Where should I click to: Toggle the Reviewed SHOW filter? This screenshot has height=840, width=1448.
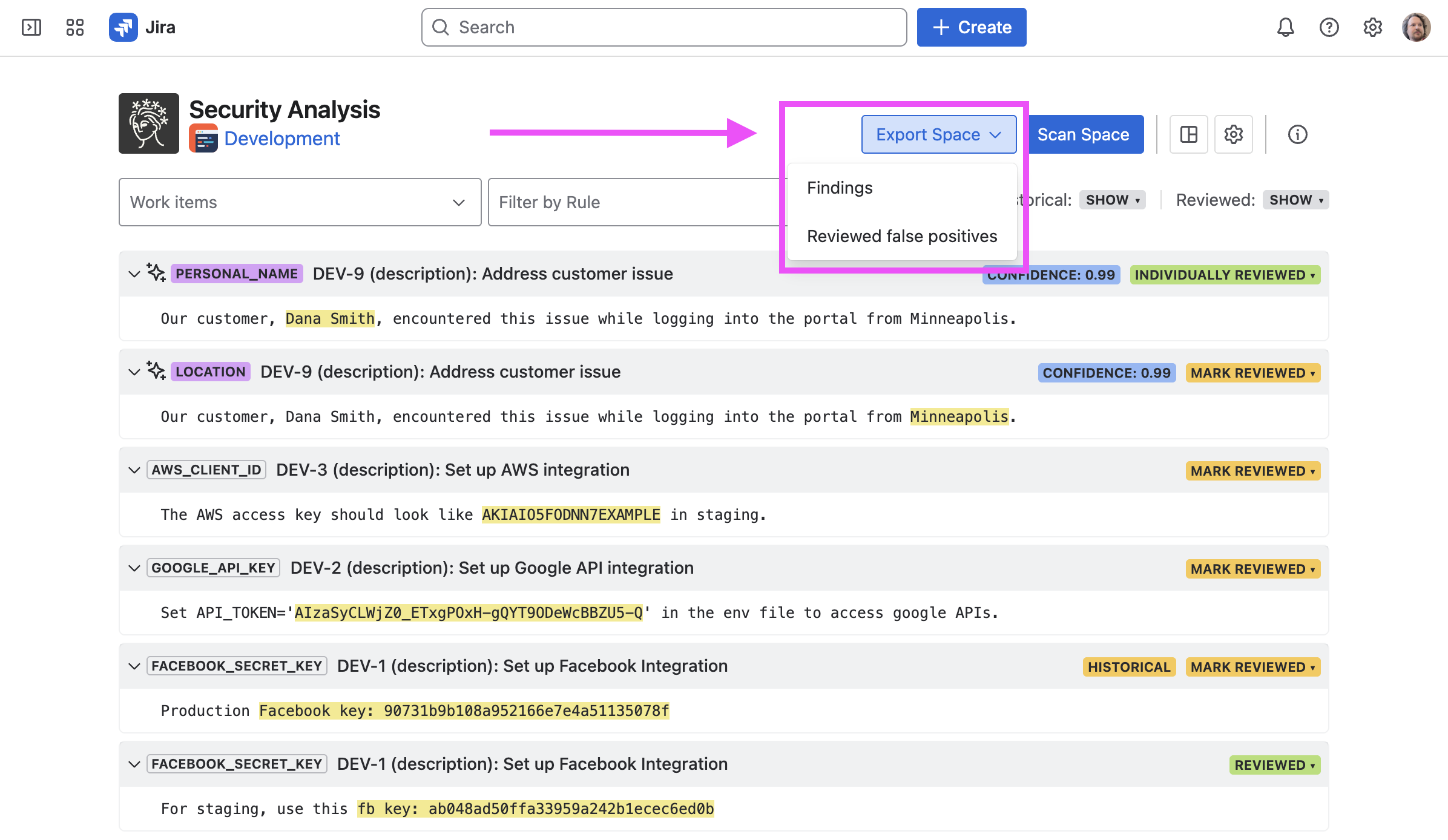coord(1295,200)
